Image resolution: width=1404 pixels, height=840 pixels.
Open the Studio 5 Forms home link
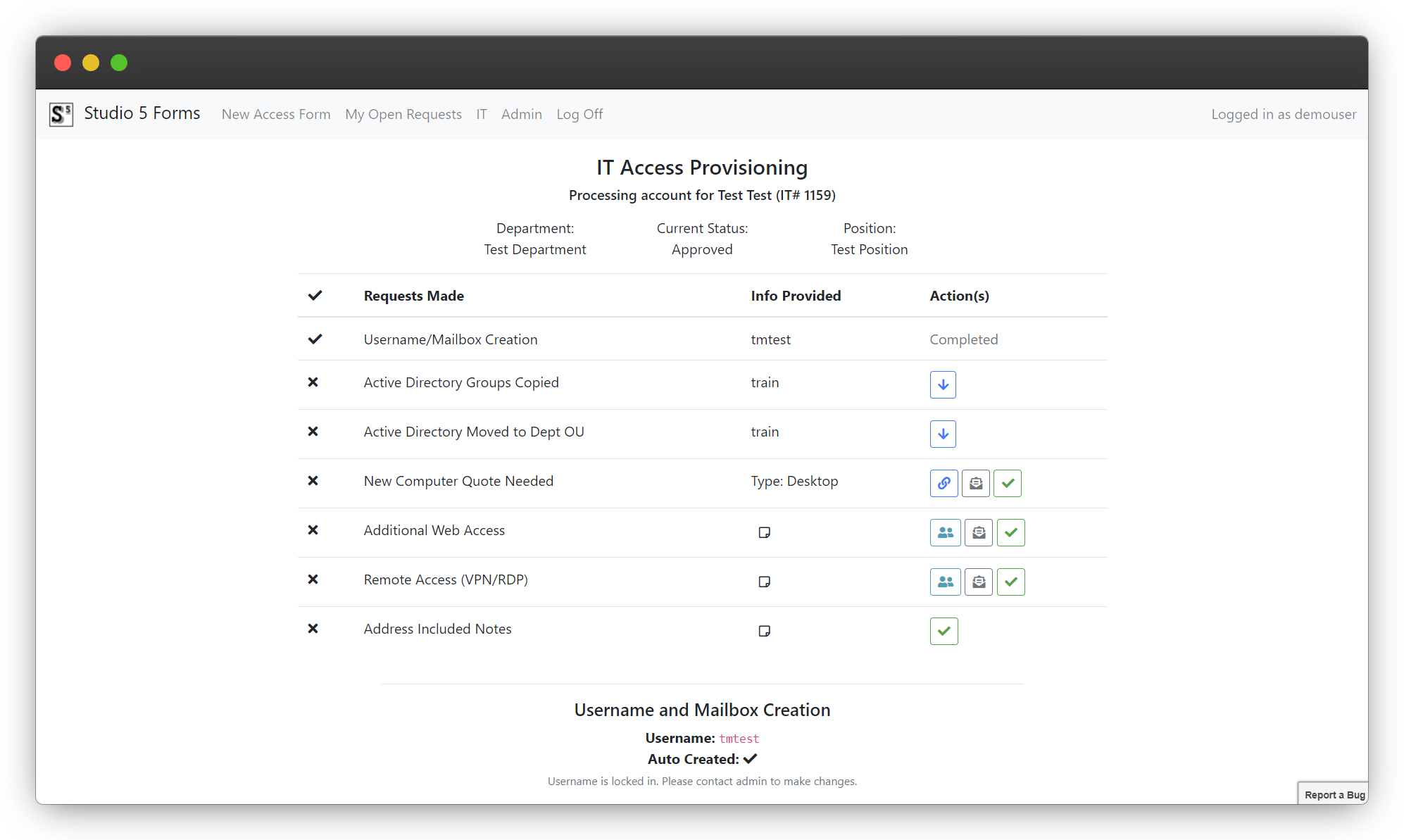tap(142, 113)
